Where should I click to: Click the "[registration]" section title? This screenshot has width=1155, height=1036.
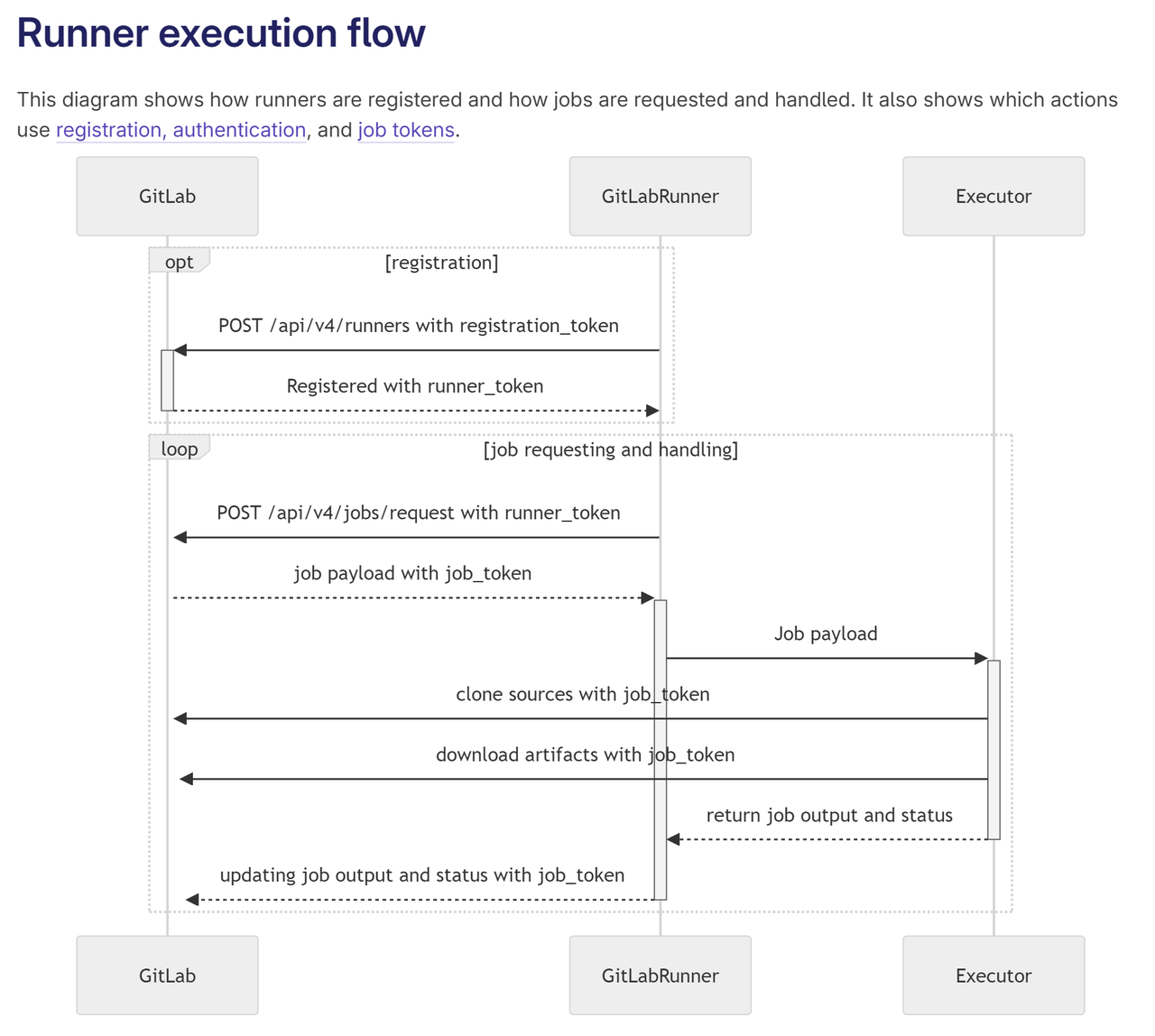pos(441,263)
